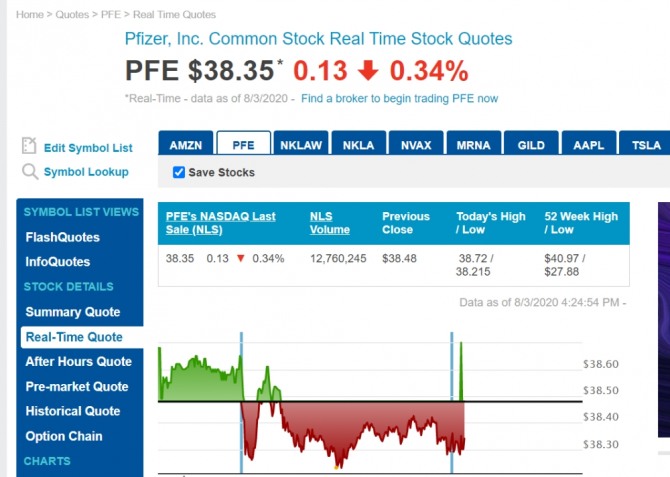Open the MRNA symbol tab
This screenshot has width=670, height=477.
point(473,145)
